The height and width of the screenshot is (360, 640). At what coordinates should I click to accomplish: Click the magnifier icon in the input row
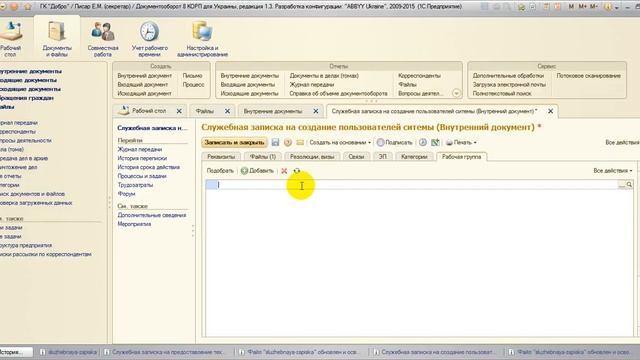tap(629, 185)
